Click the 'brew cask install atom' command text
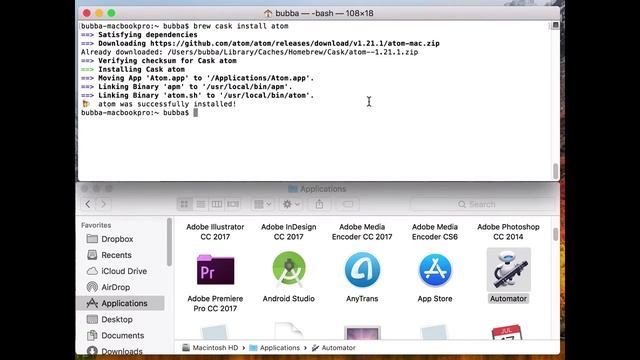The image size is (640, 360). point(241,26)
